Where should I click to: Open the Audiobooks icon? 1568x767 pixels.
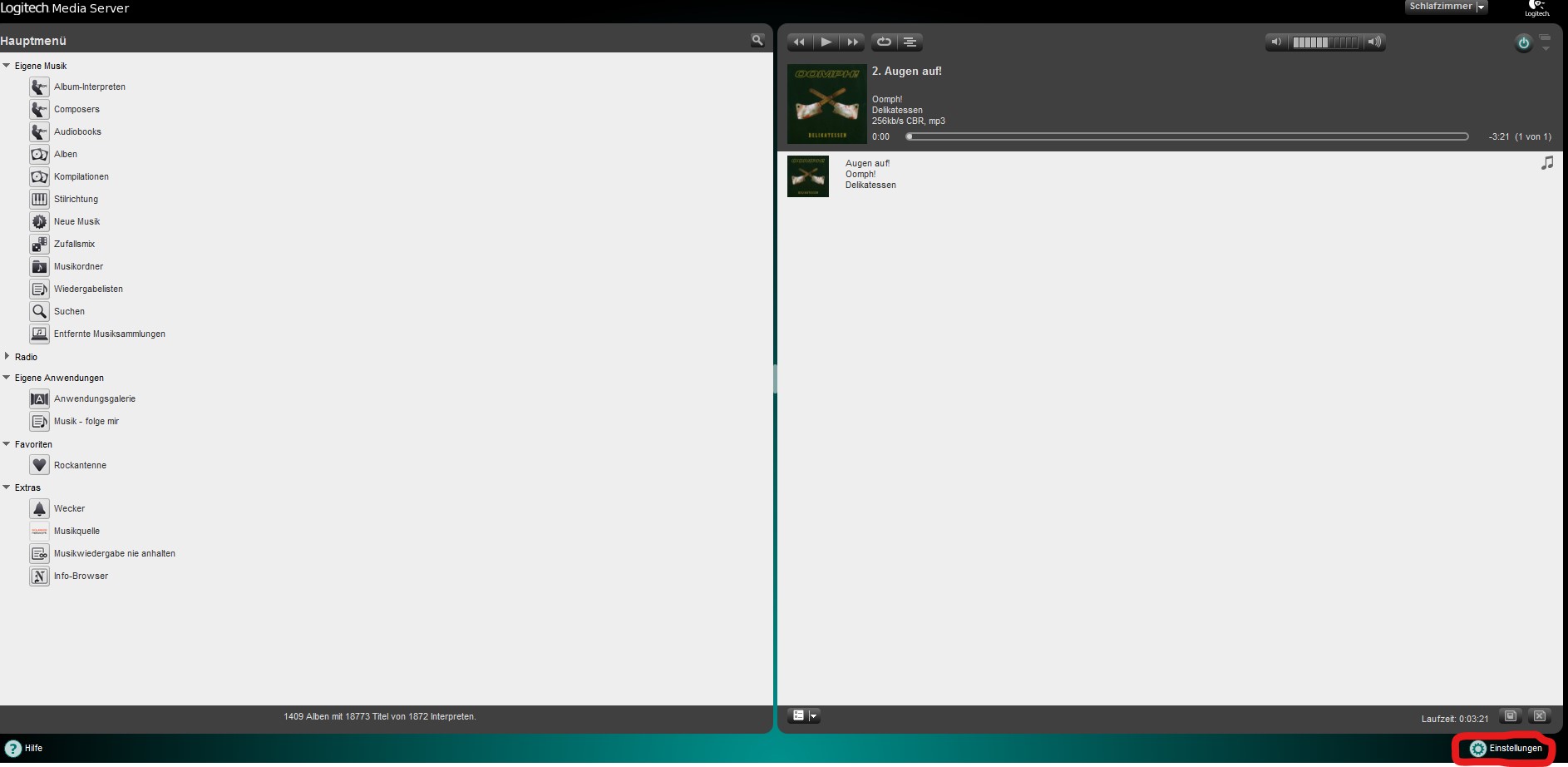click(39, 131)
